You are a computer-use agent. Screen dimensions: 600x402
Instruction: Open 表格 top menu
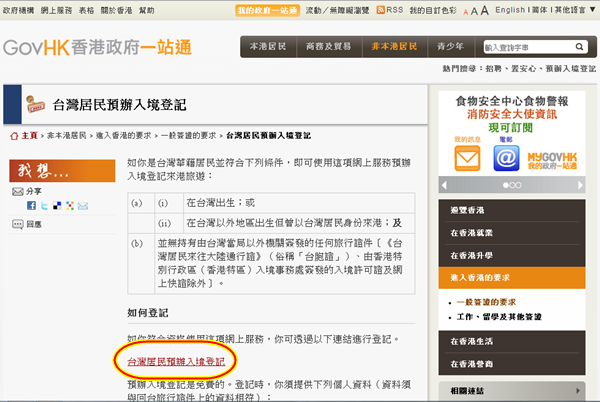(x=86, y=10)
